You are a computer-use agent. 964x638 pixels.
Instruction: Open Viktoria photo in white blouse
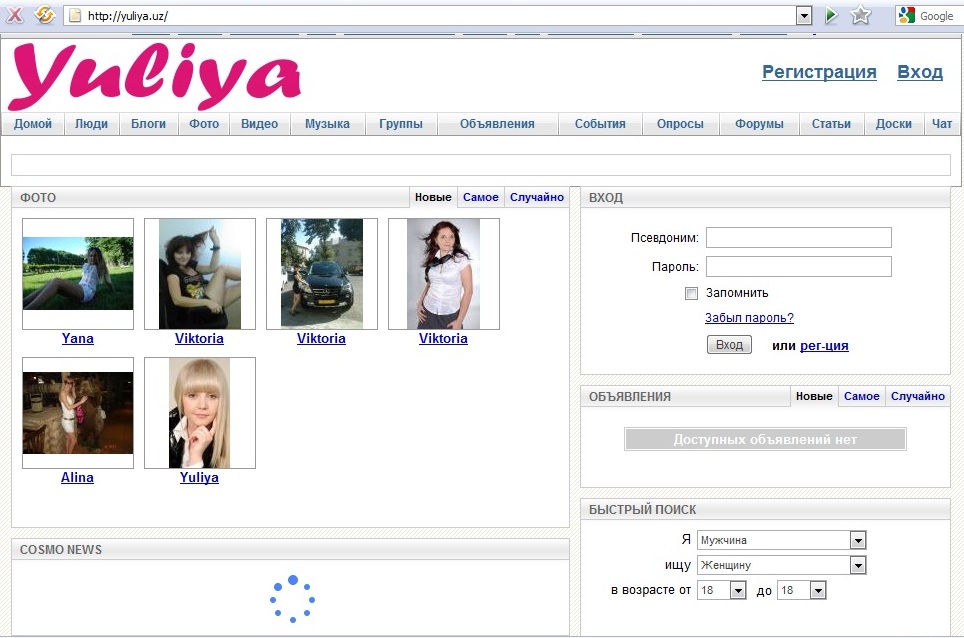[444, 274]
